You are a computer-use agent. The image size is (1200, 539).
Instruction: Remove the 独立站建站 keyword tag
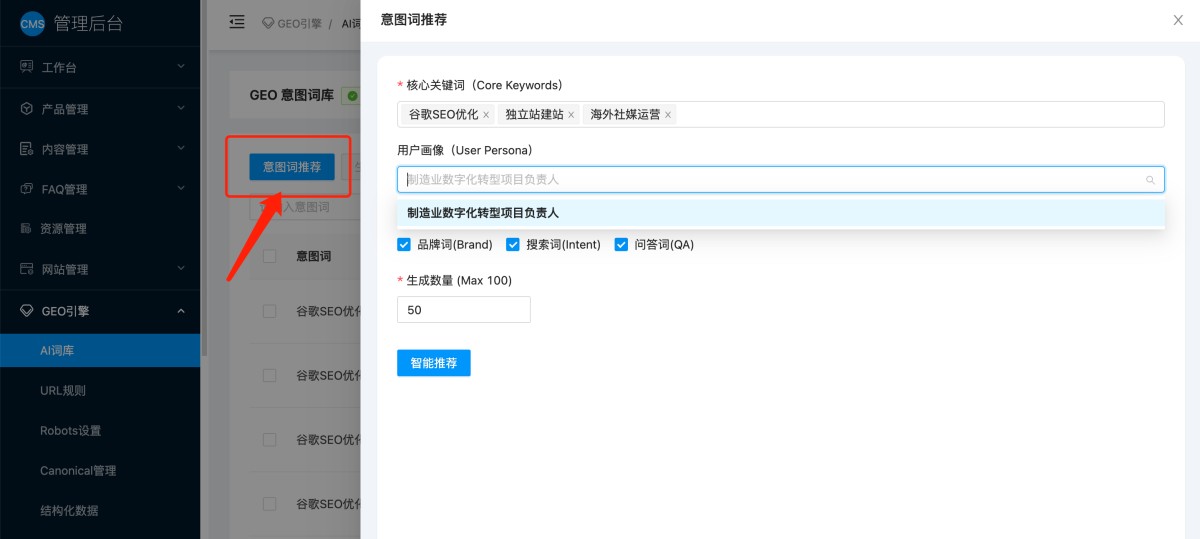pyautogui.click(x=571, y=115)
